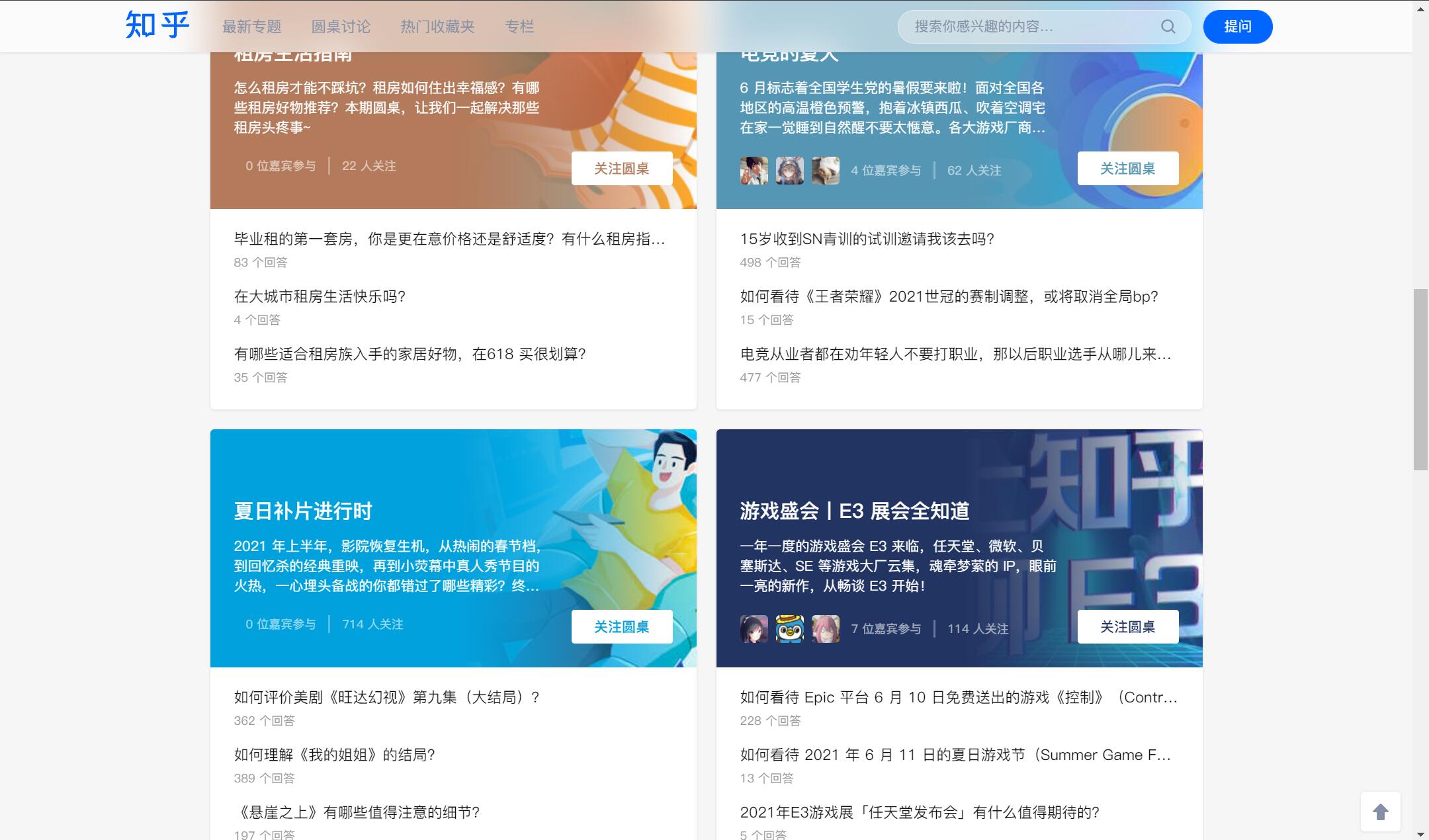Open the 15岁收到SN青训 question link
This screenshot has height=840, width=1429.
tap(867, 239)
